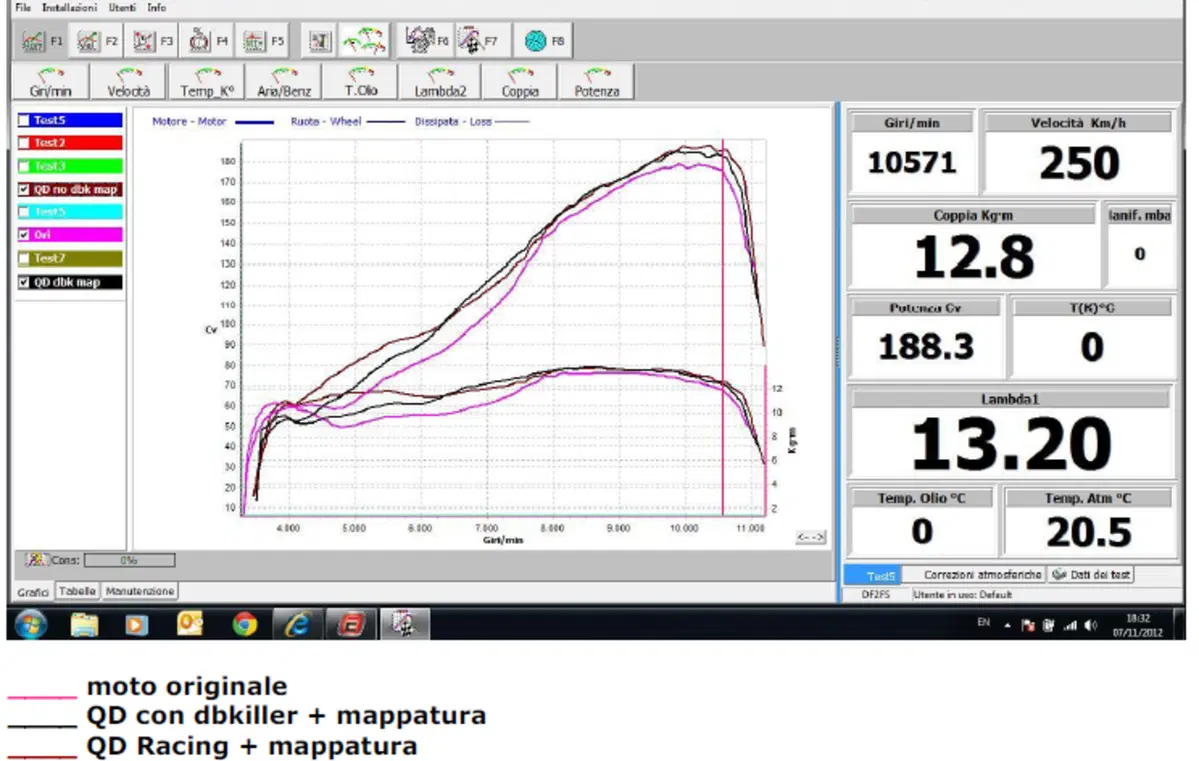Click the Utente in uso: Default status
Image resolution: width=1199 pixels, height=761 pixels.
pyautogui.click(x=962, y=594)
